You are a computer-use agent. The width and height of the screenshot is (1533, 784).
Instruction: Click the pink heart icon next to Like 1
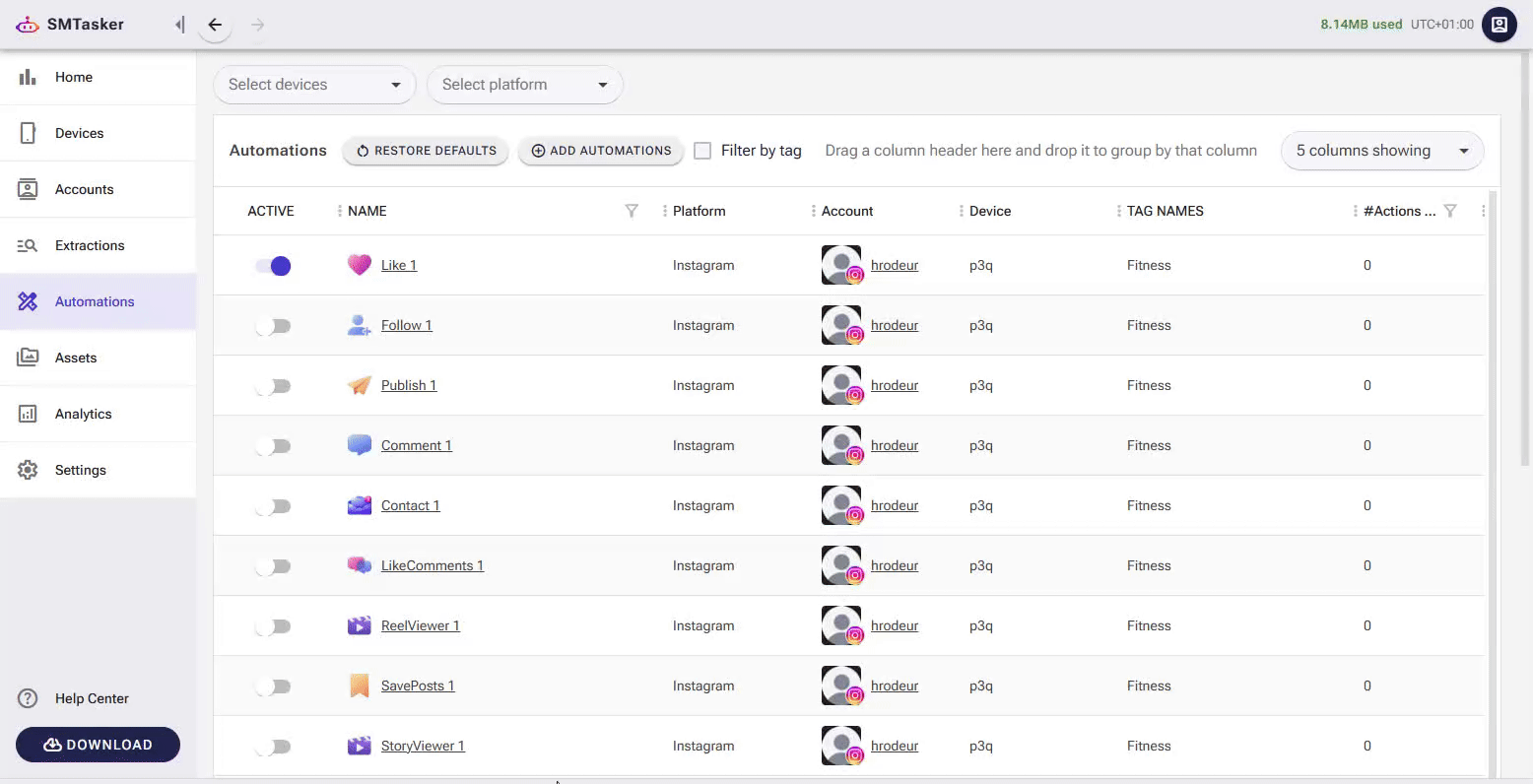tap(360, 265)
